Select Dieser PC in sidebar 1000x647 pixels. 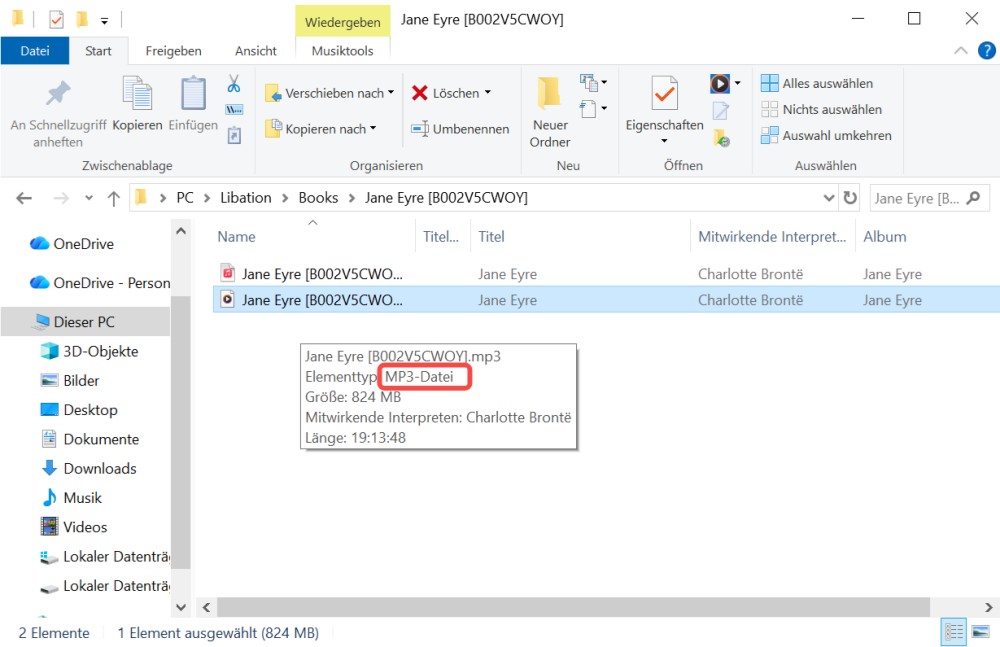pyautogui.click(x=84, y=322)
